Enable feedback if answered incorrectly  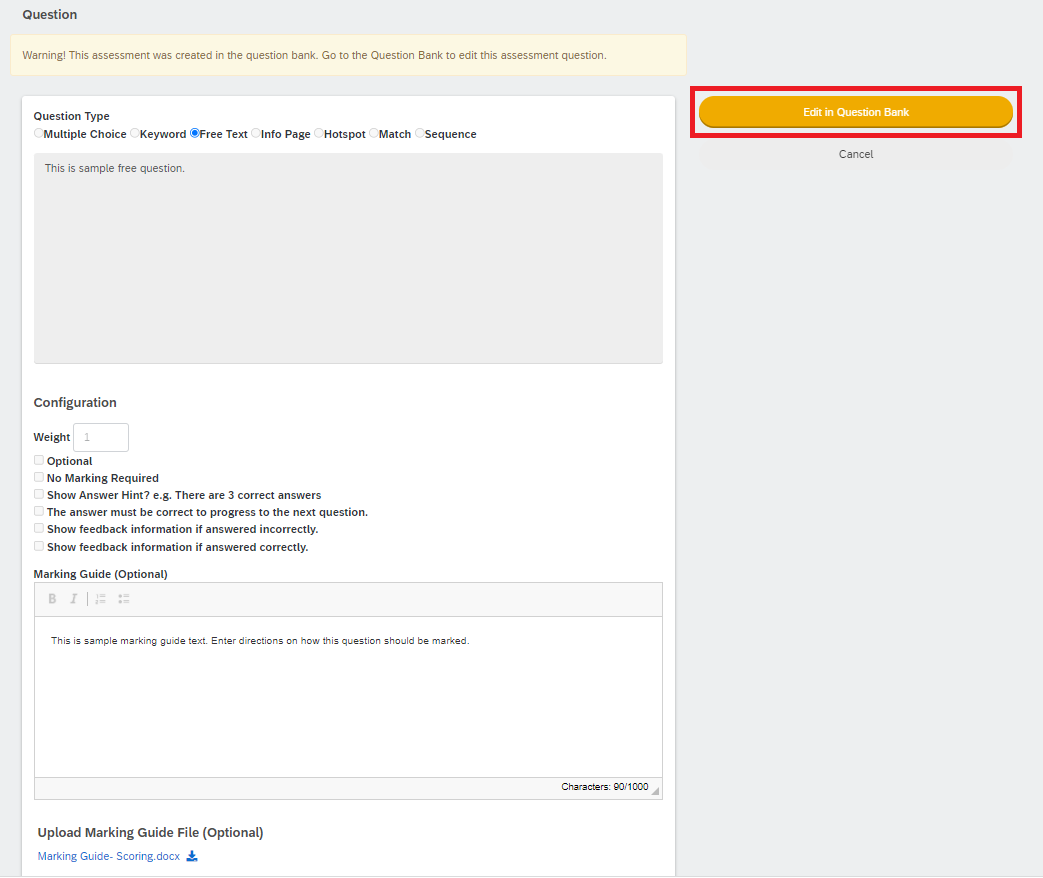point(39,528)
